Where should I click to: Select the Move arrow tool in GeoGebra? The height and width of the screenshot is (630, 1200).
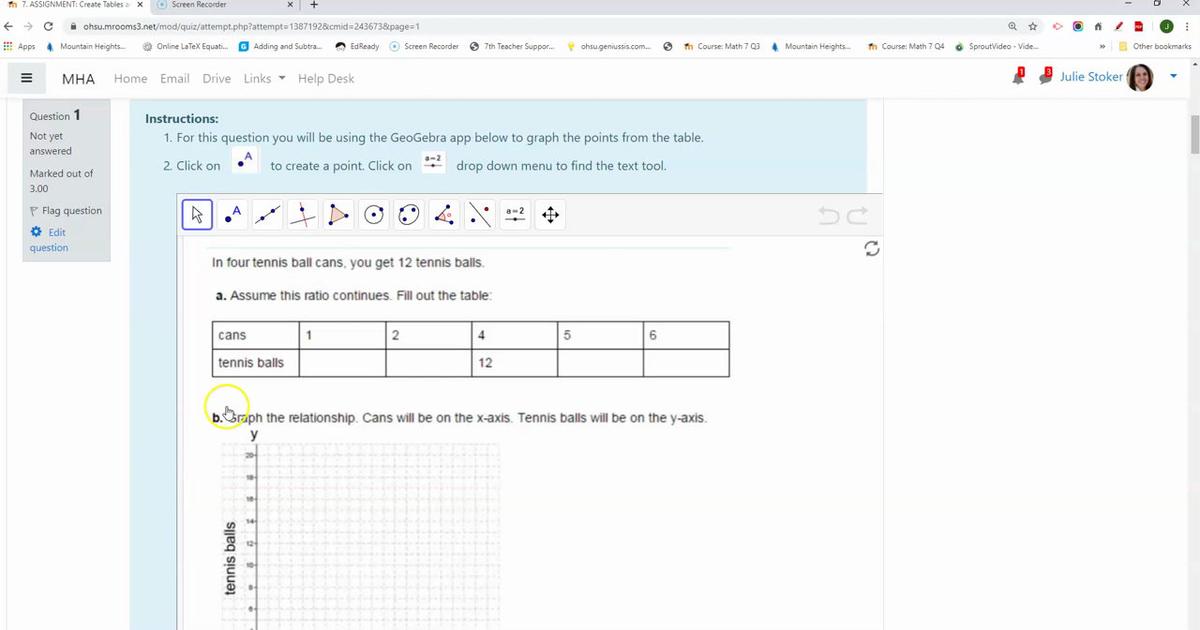pos(197,214)
